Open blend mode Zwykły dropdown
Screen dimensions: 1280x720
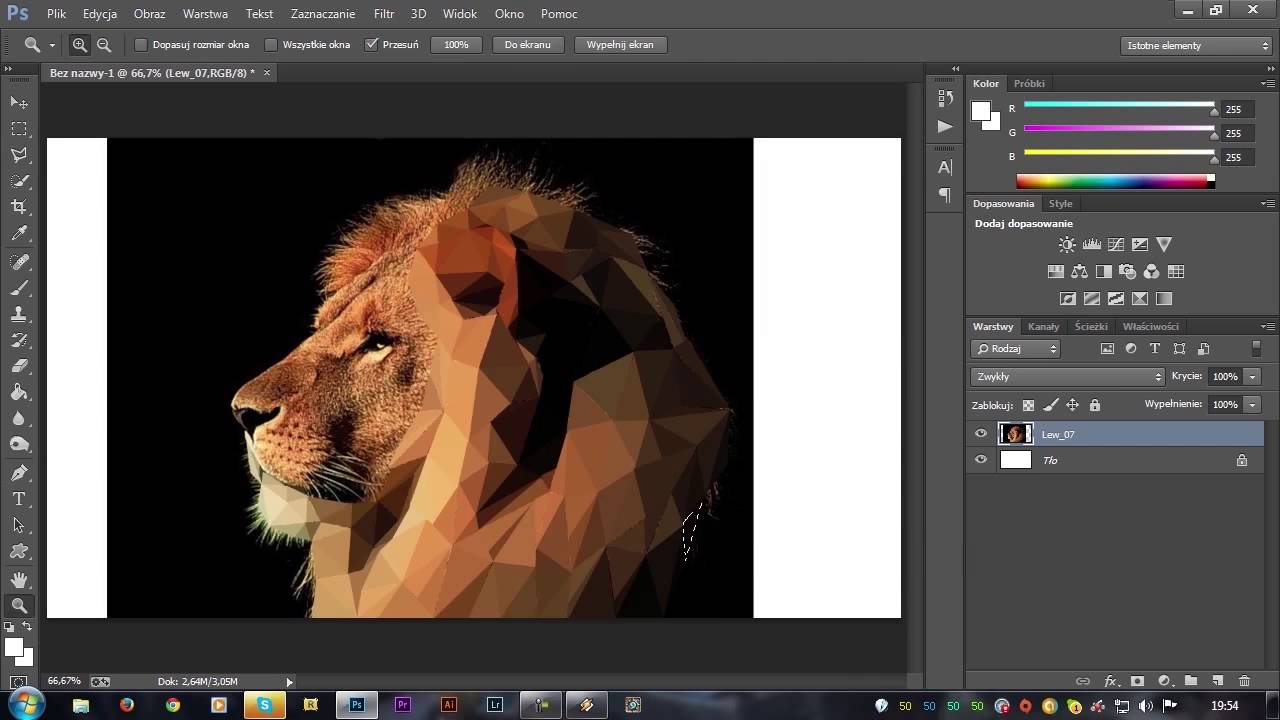(x=1068, y=377)
